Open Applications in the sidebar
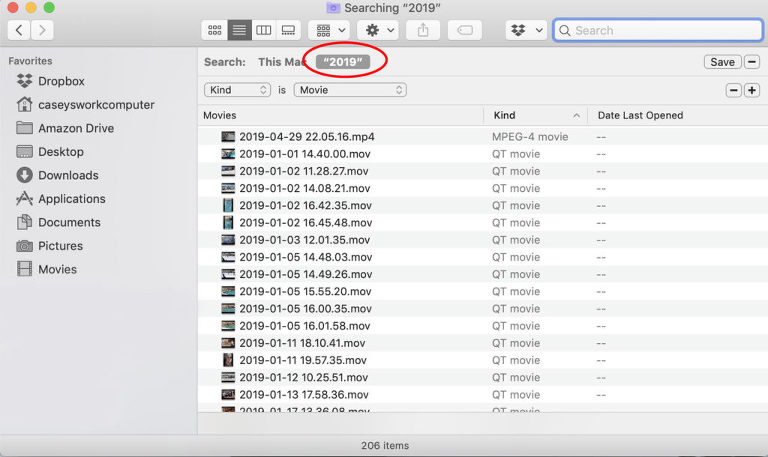Image resolution: width=768 pixels, height=457 pixels. pyautogui.click(x=72, y=199)
